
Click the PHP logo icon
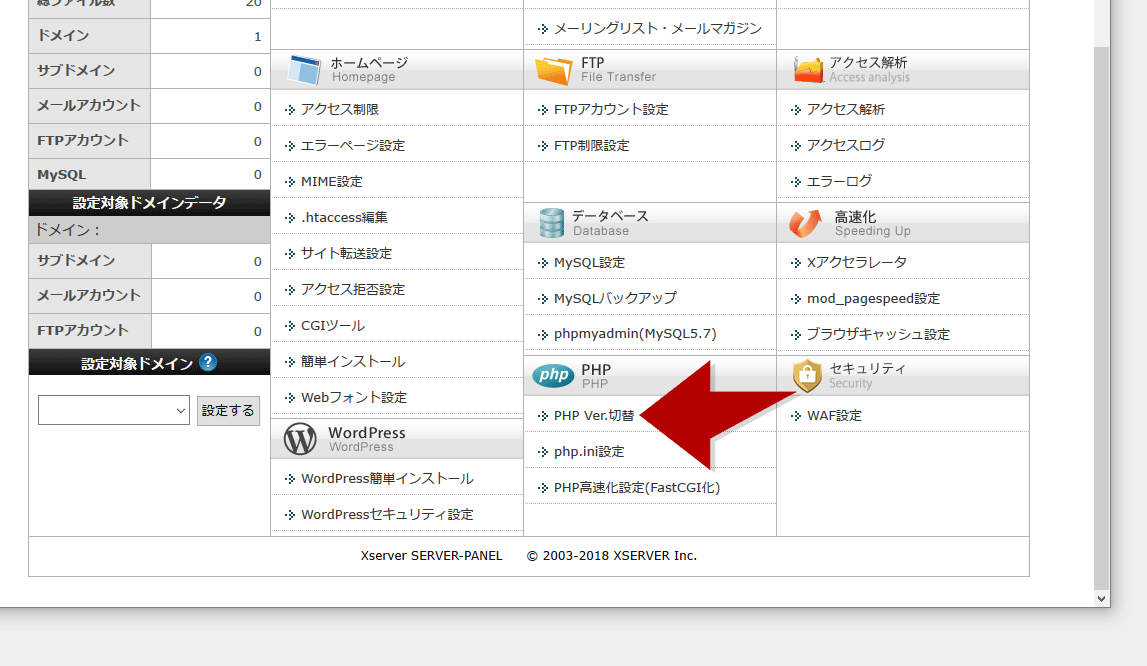pos(553,375)
